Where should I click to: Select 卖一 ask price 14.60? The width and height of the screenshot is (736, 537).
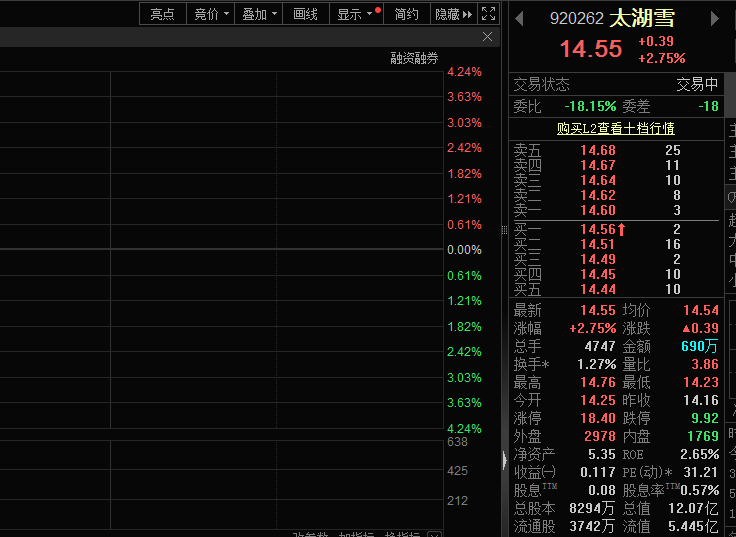pyautogui.click(x=598, y=210)
